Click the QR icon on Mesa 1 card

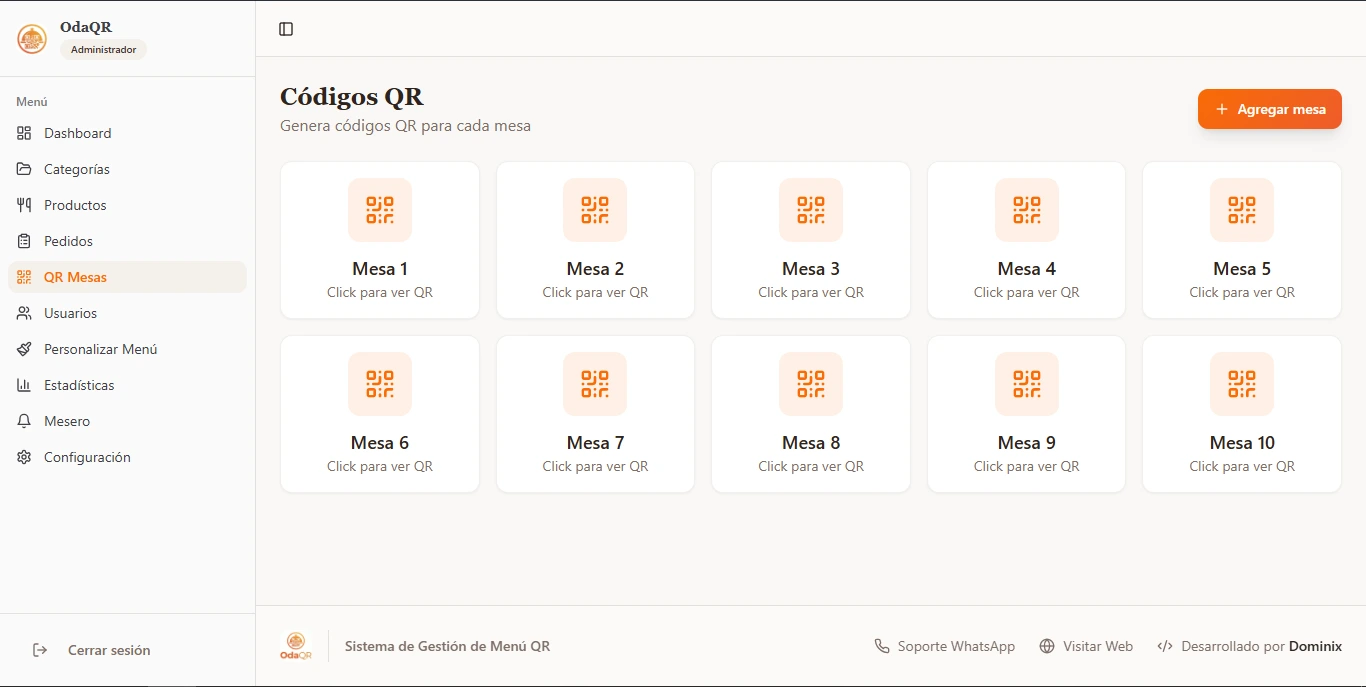(380, 210)
